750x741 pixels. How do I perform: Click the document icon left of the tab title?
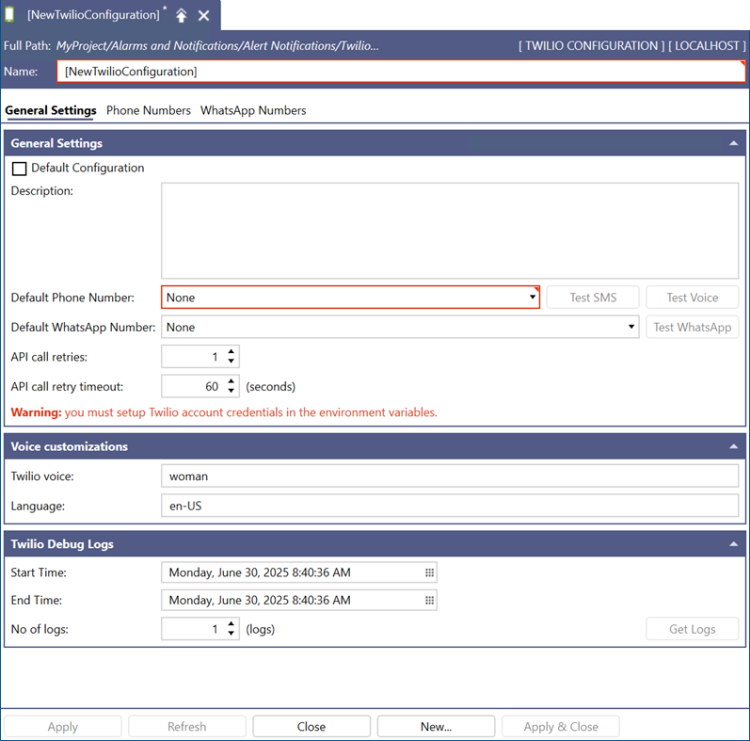click(x=10, y=15)
